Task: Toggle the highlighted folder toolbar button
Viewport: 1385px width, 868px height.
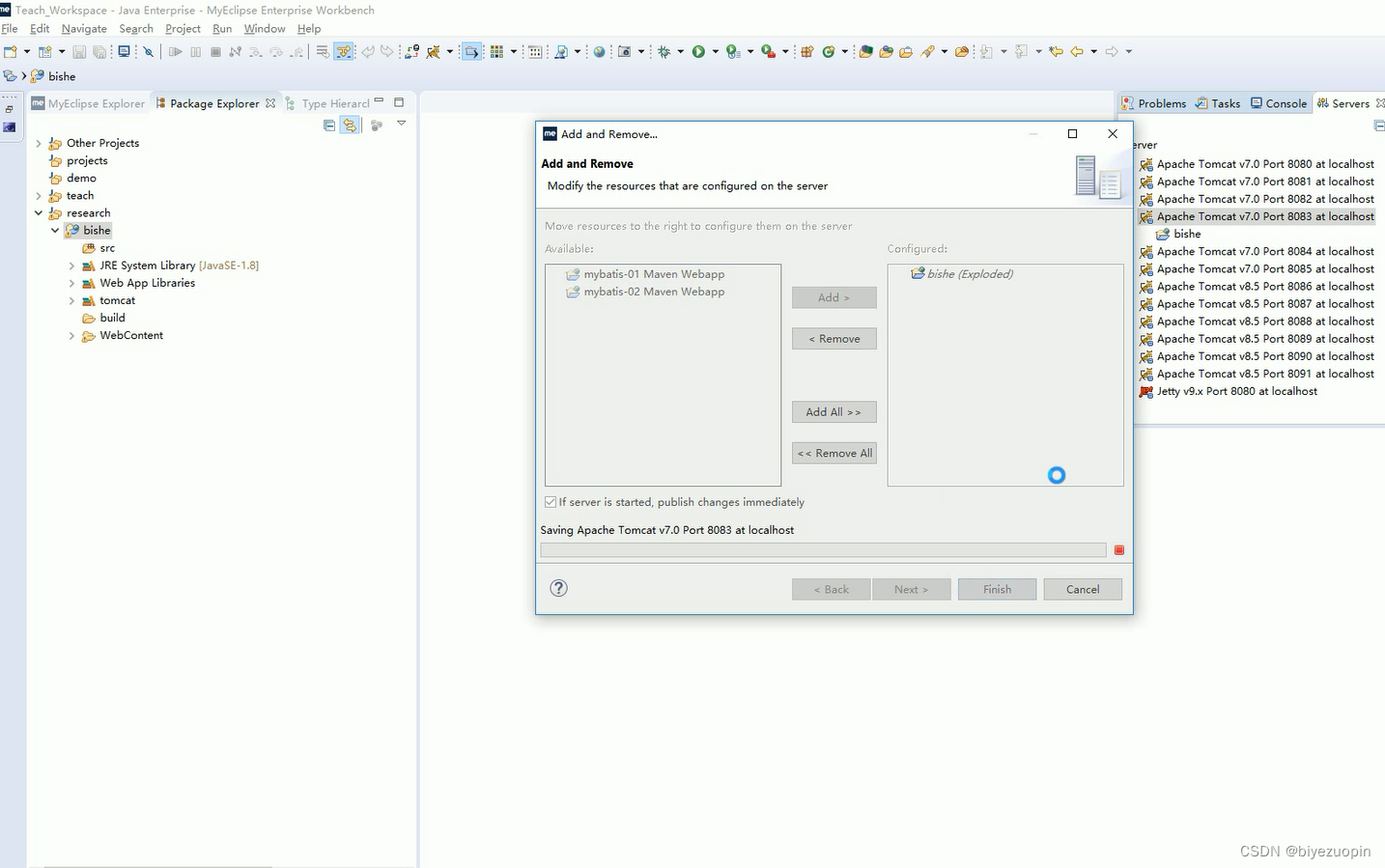Action: (471, 51)
